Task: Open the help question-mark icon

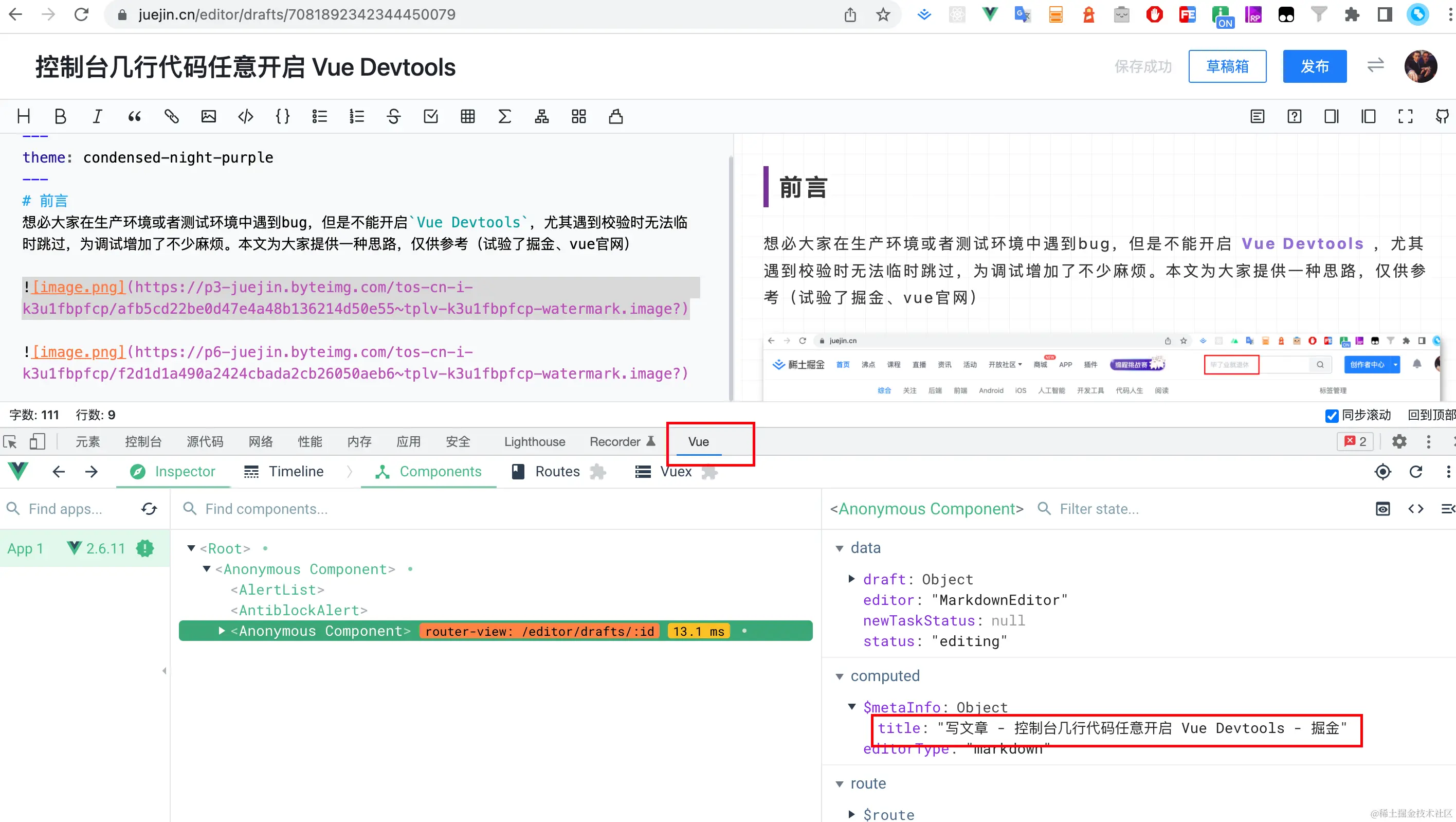Action: (x=1295, y=116)
